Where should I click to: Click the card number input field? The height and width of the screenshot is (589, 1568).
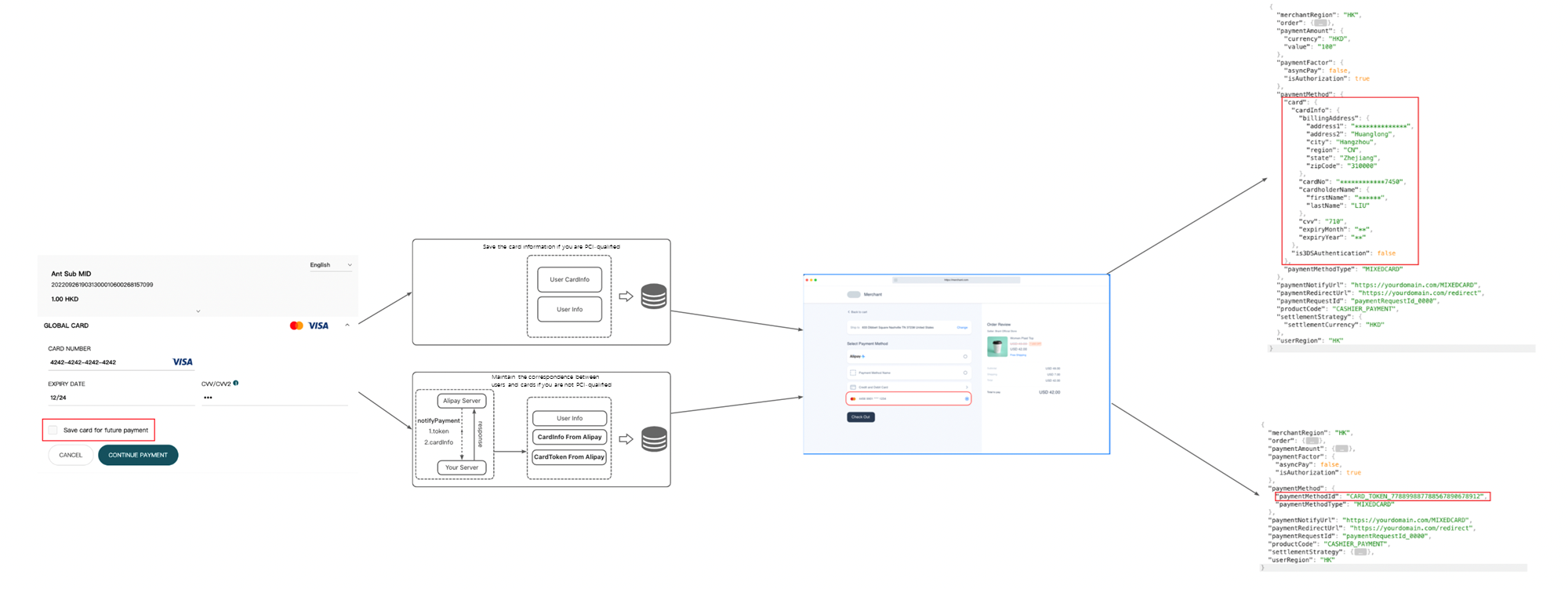coord(108,362)
